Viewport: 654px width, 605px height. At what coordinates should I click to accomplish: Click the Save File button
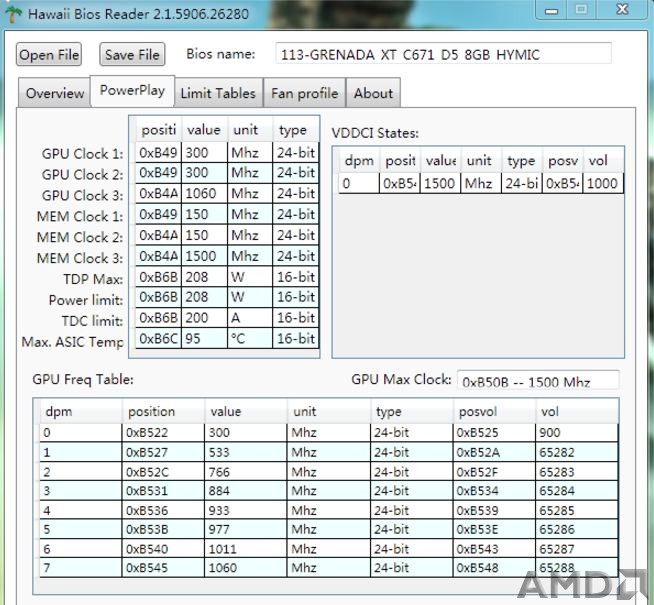[x=132, y=55]
